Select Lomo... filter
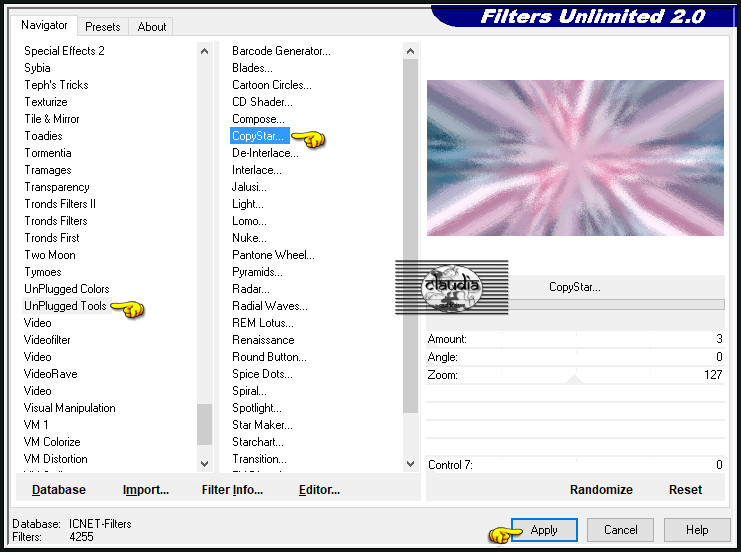 249,221
